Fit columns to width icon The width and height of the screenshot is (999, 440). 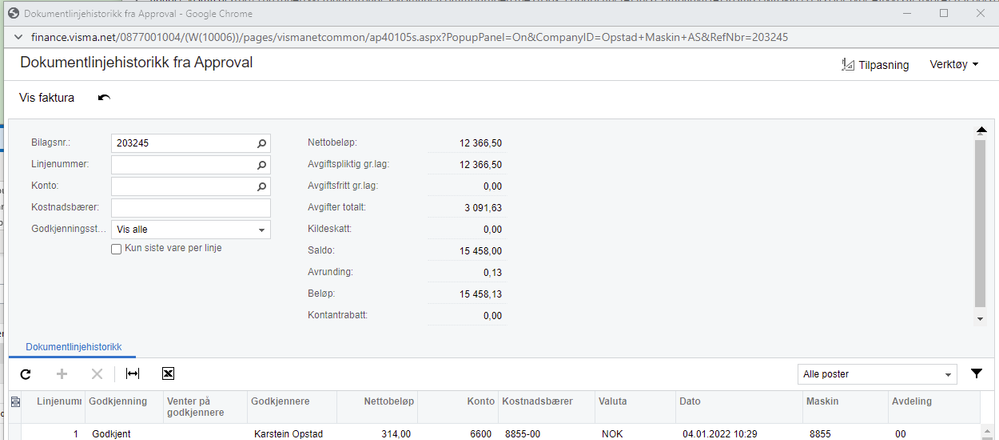tap(133, 374)
